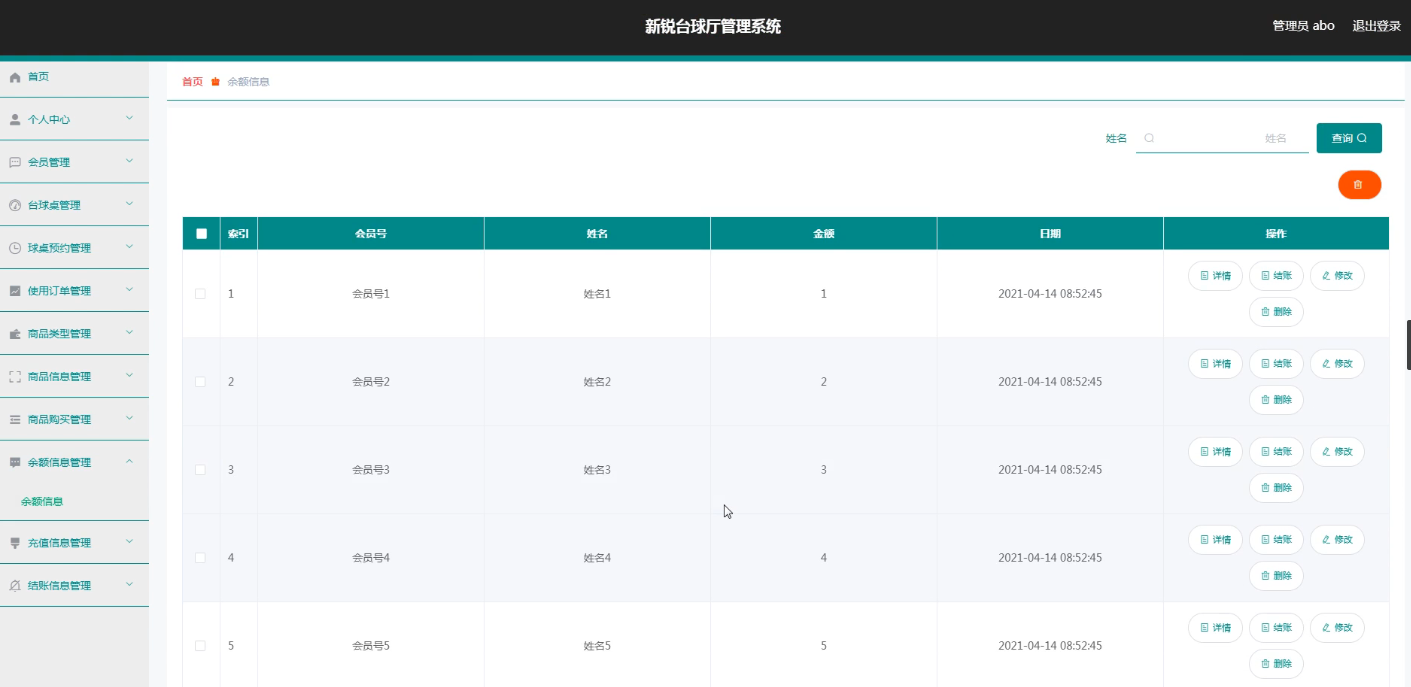Click the 余额信息 breadcrumb text
The height and width of the screenshot is (687, 1411).
pos(248,82)
